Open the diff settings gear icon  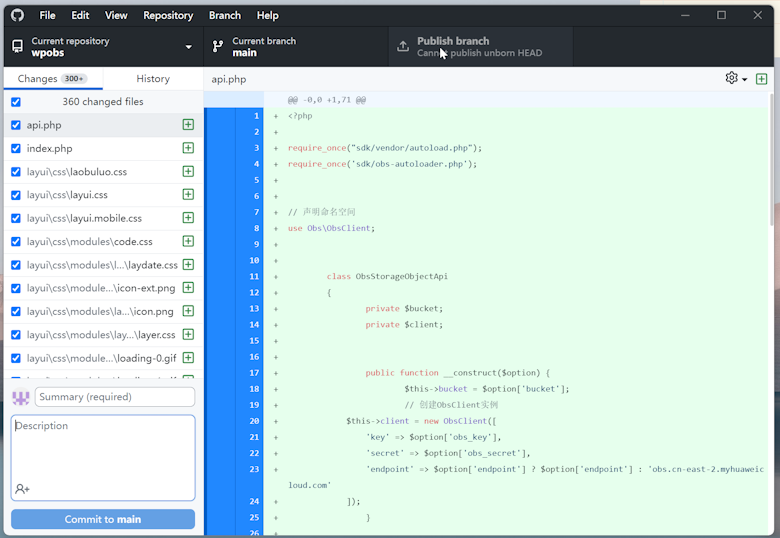click(731, 78)
